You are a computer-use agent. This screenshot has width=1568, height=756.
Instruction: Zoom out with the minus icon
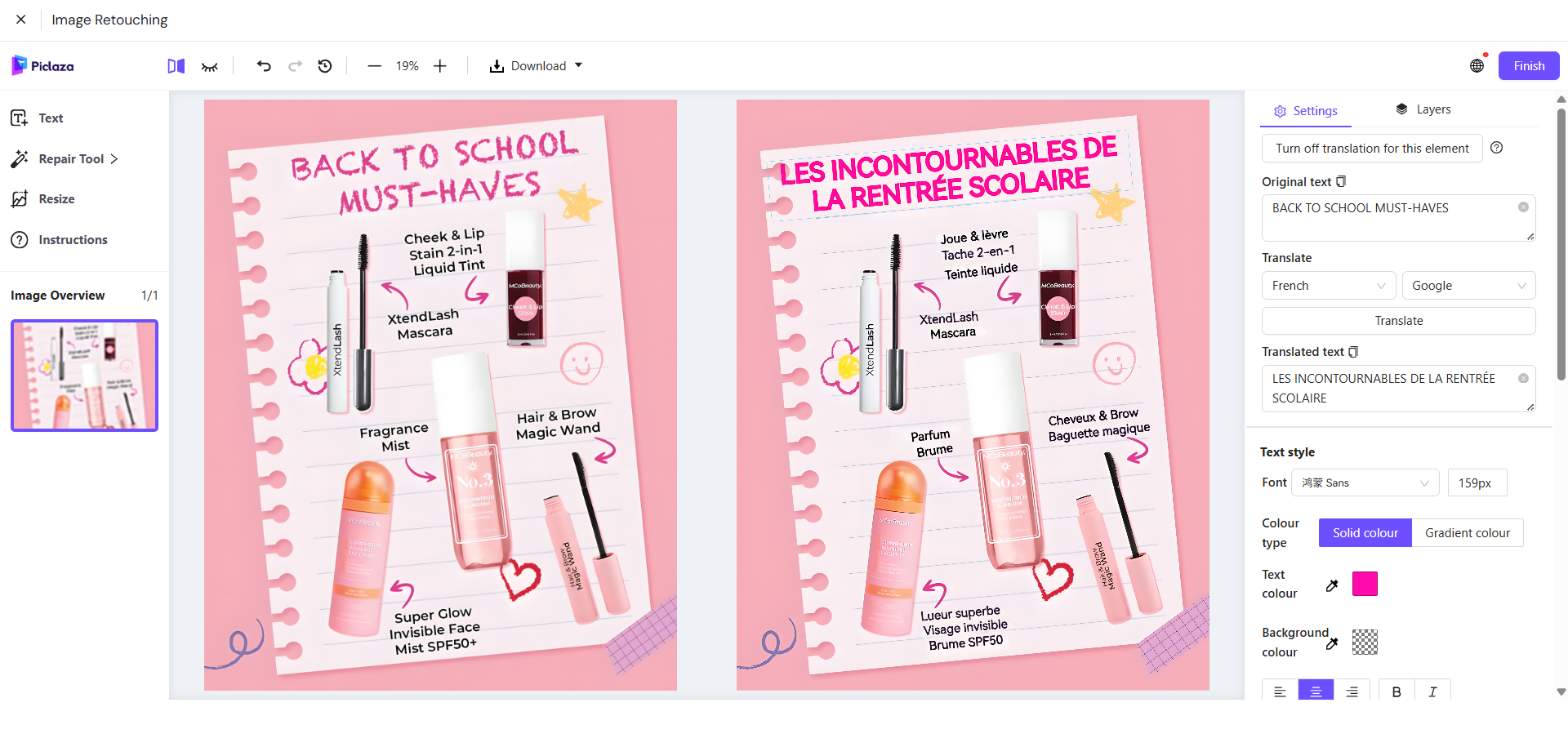[374, 66]
